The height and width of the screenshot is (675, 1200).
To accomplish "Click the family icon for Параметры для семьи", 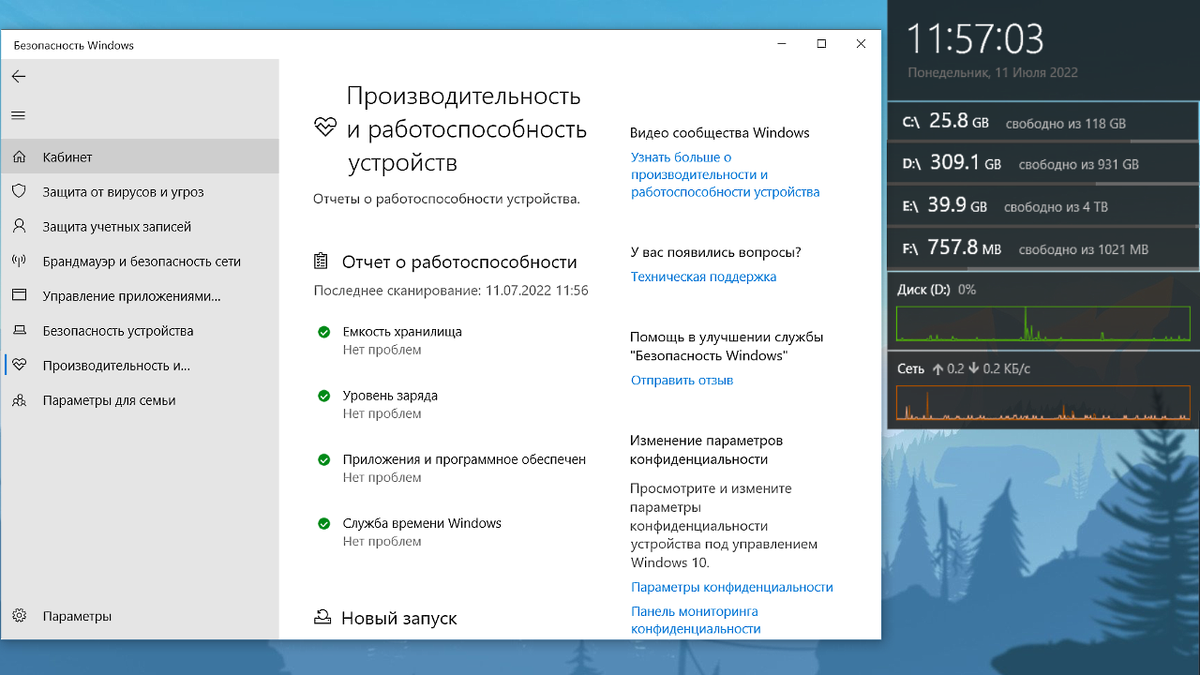I will pos(18,400).
